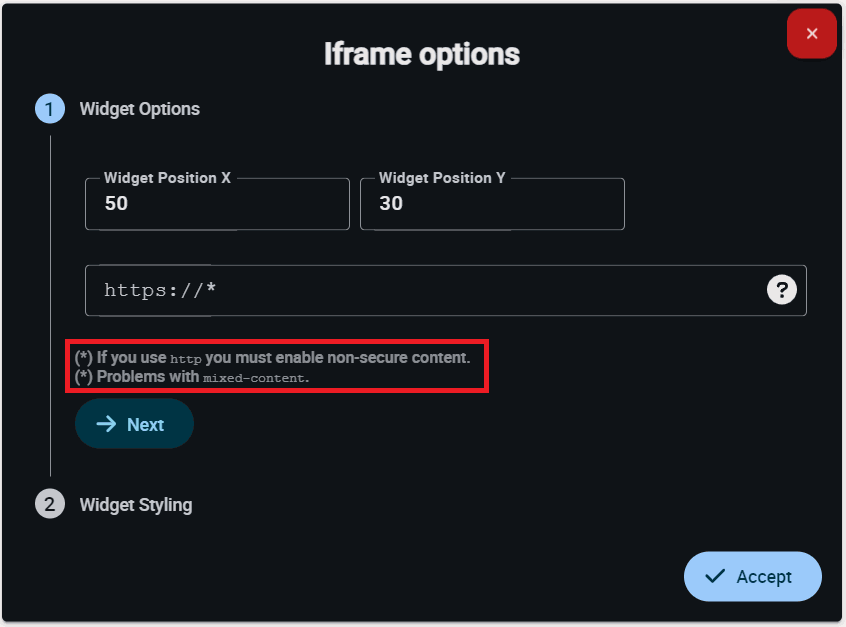This screenshot has width=846, height=627.
Task: Click the "mixed-content" code text
Action: click(x=256, y=378)
